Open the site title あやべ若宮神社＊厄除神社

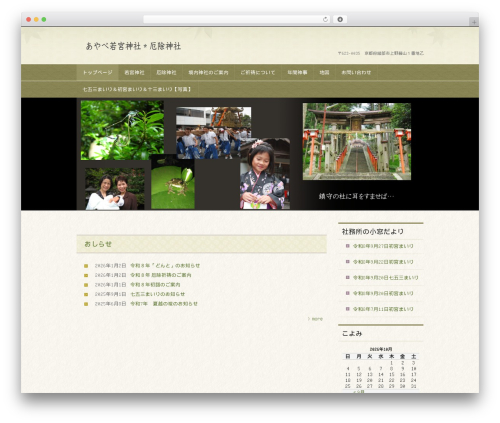click(x=133, y=46)
